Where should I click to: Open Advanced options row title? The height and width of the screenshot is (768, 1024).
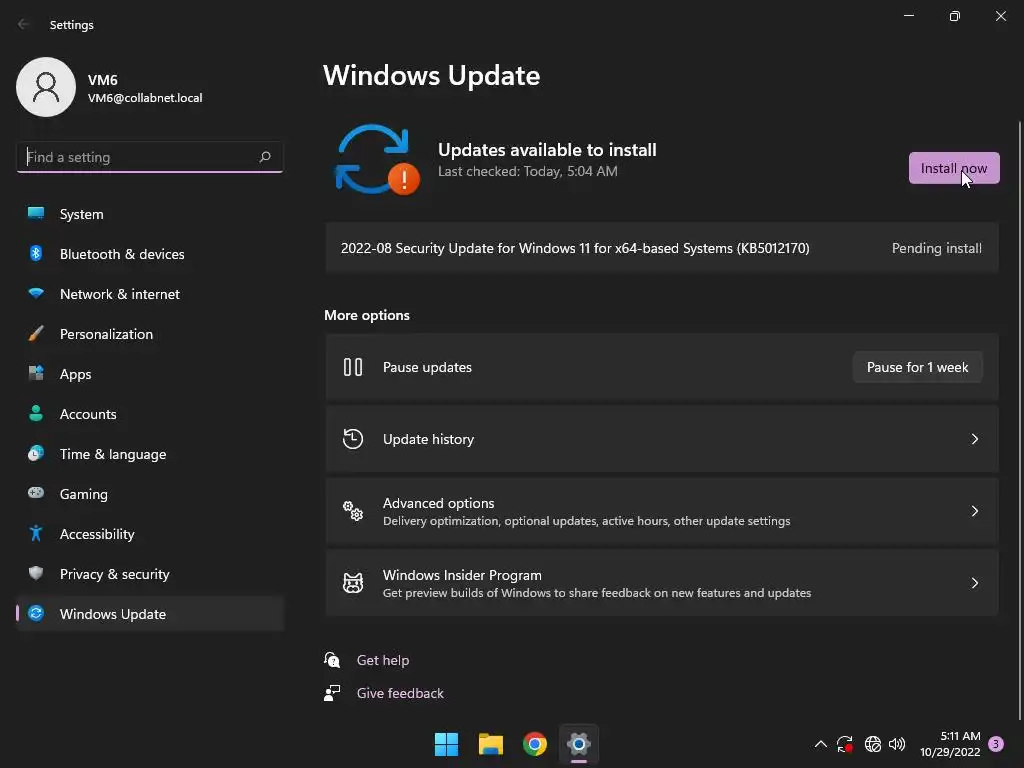pyautogui.click(x=438, y=503)
